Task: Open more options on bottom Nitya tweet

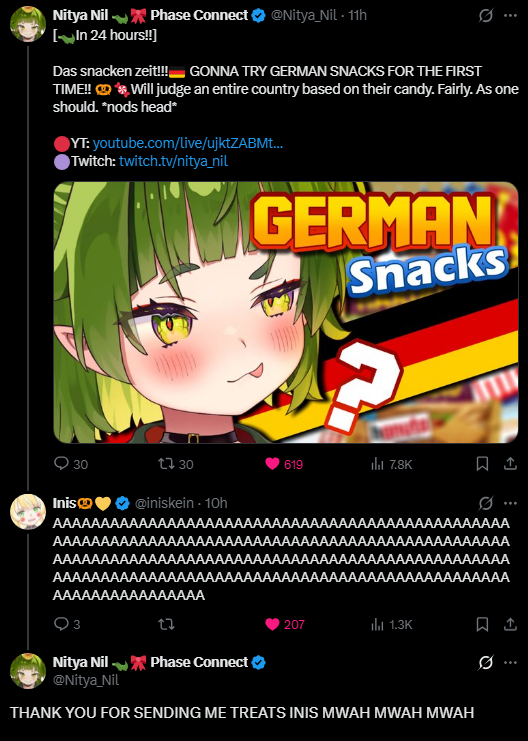Action: [x=511, y=663]
